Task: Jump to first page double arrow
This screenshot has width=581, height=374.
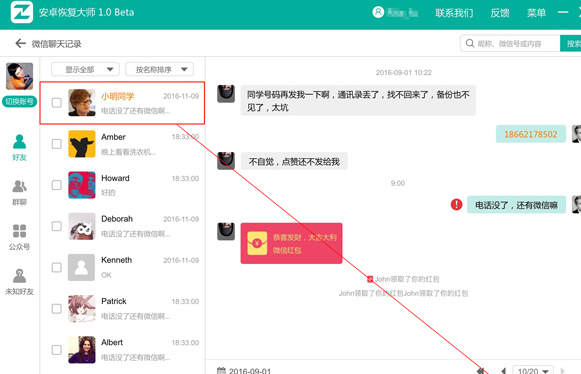Action: click(x=481, y=370)
